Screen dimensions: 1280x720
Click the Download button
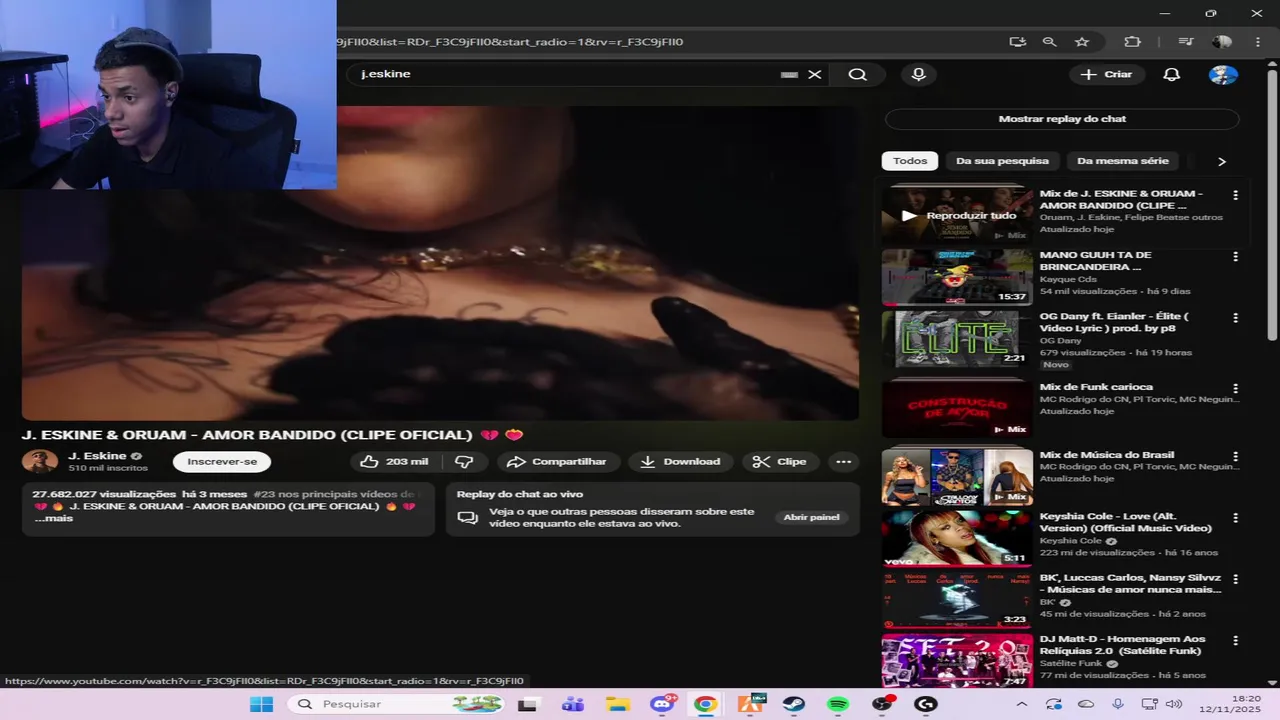(680, 461)
